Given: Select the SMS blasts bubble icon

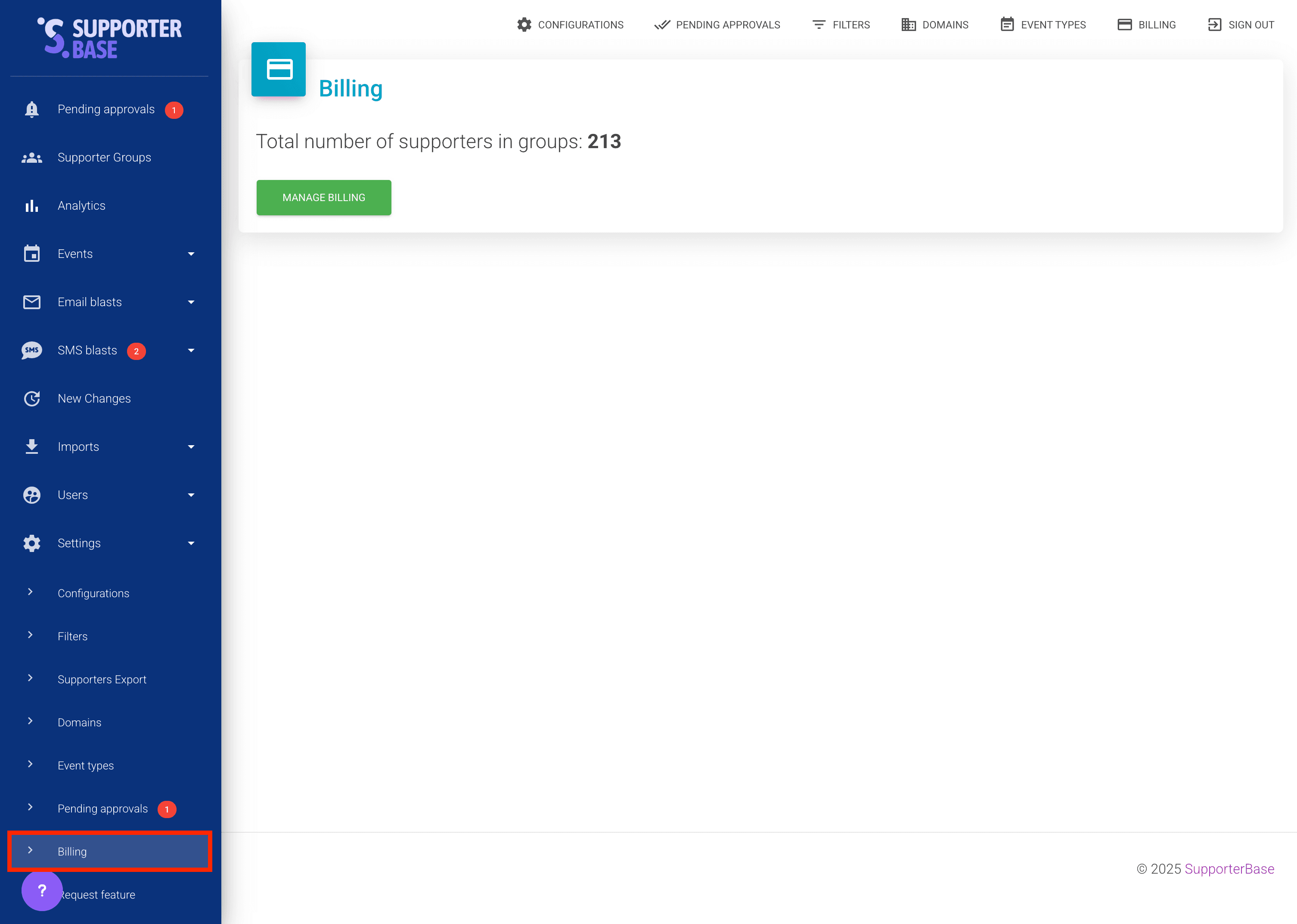Looking at the screenshot, I should 32,350.
